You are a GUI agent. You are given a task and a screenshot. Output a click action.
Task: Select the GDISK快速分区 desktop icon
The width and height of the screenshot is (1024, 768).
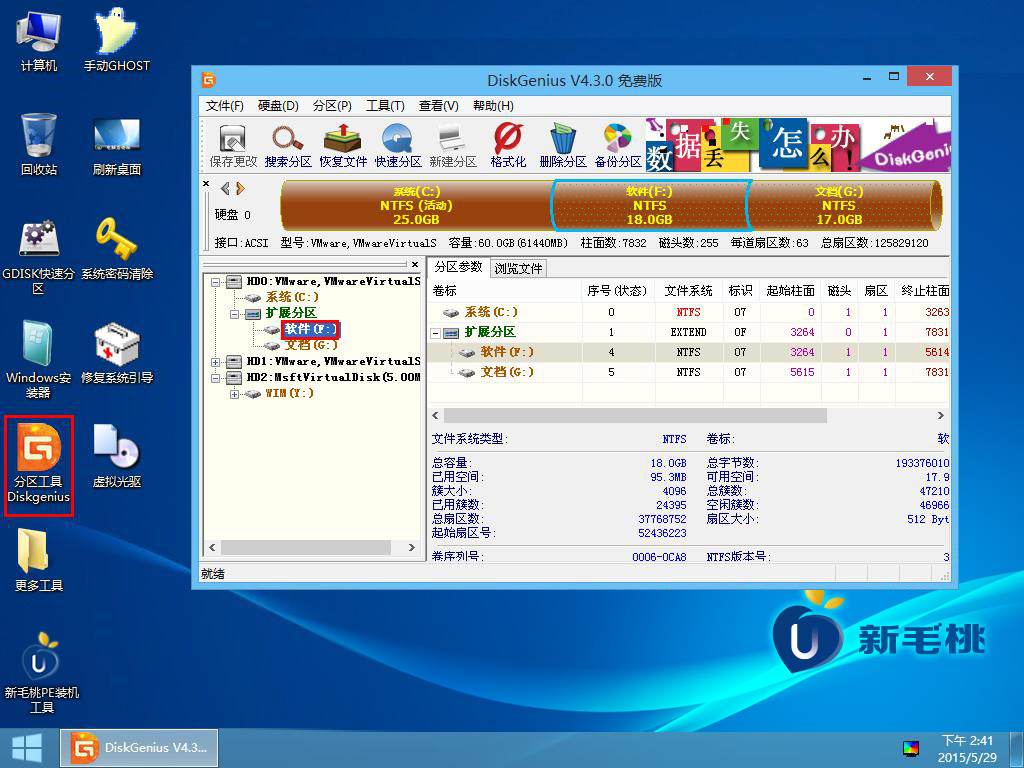click(39, 257)
